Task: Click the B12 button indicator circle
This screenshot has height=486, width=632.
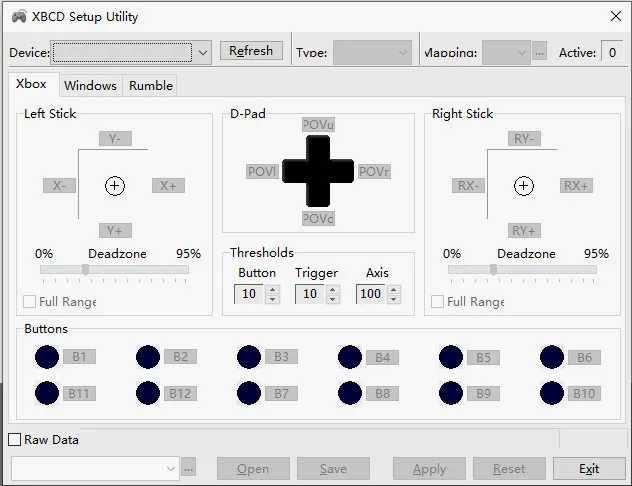Action: pyautogui.click(x=148, y=393)
